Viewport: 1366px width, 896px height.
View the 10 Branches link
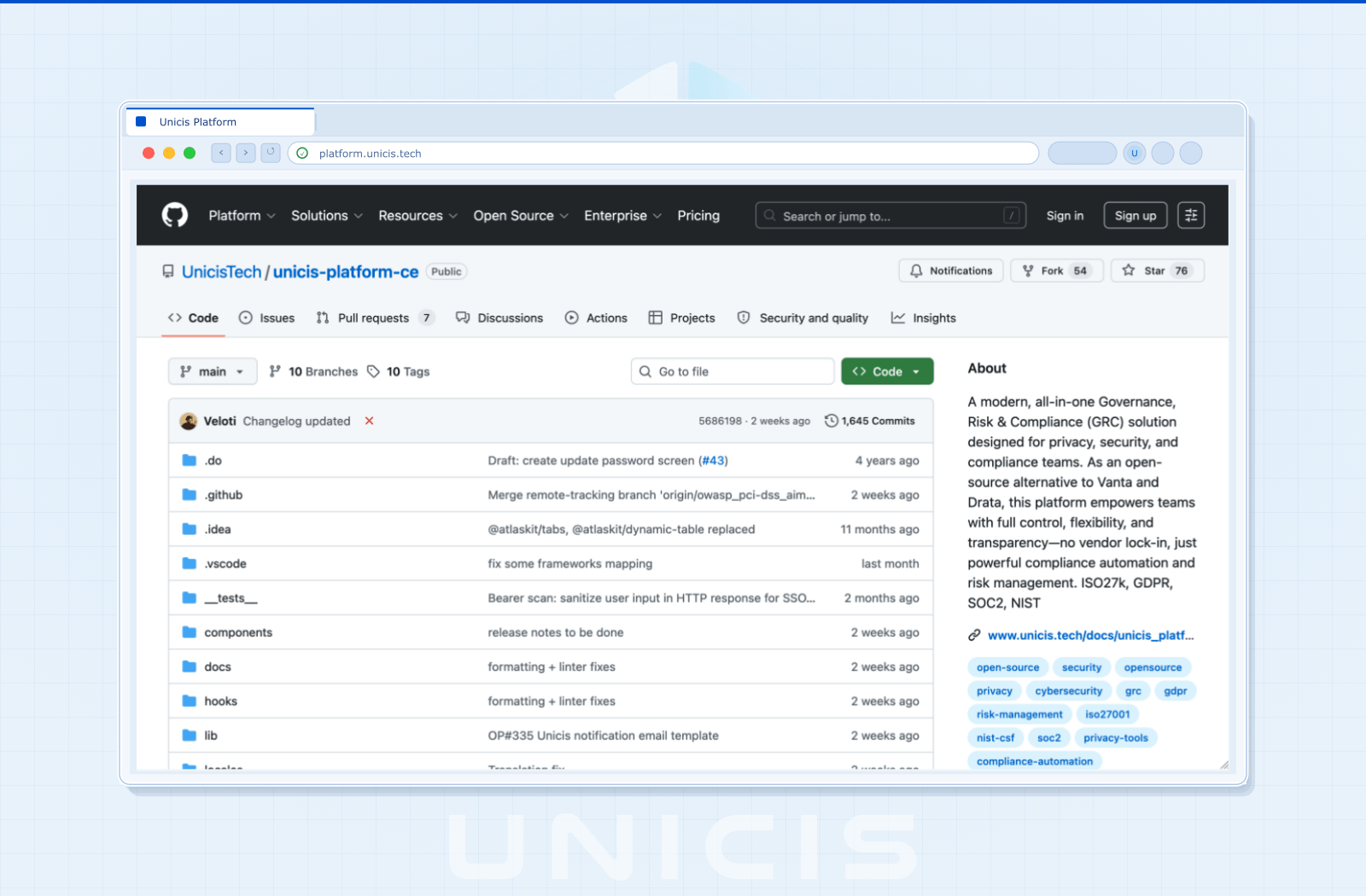[x=313, y=371]
